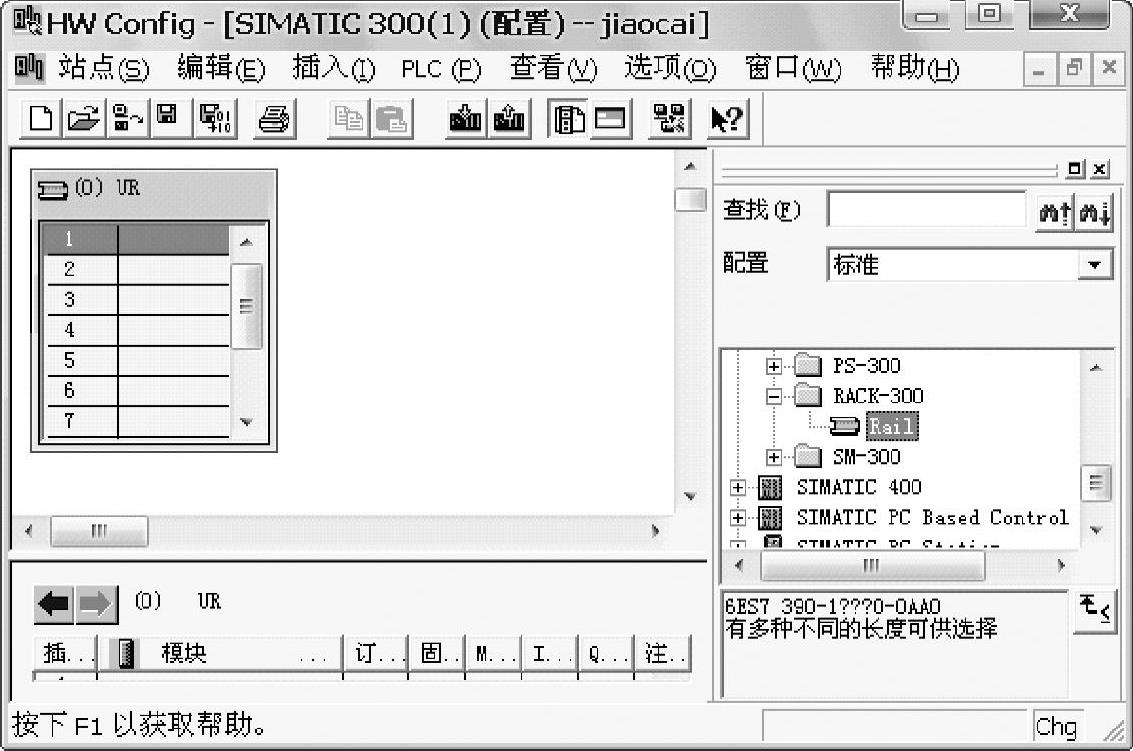Click the catalog info toggle icon
Image resolution: width=1133 pixels, height=751 pixels.
(1094, 611)
